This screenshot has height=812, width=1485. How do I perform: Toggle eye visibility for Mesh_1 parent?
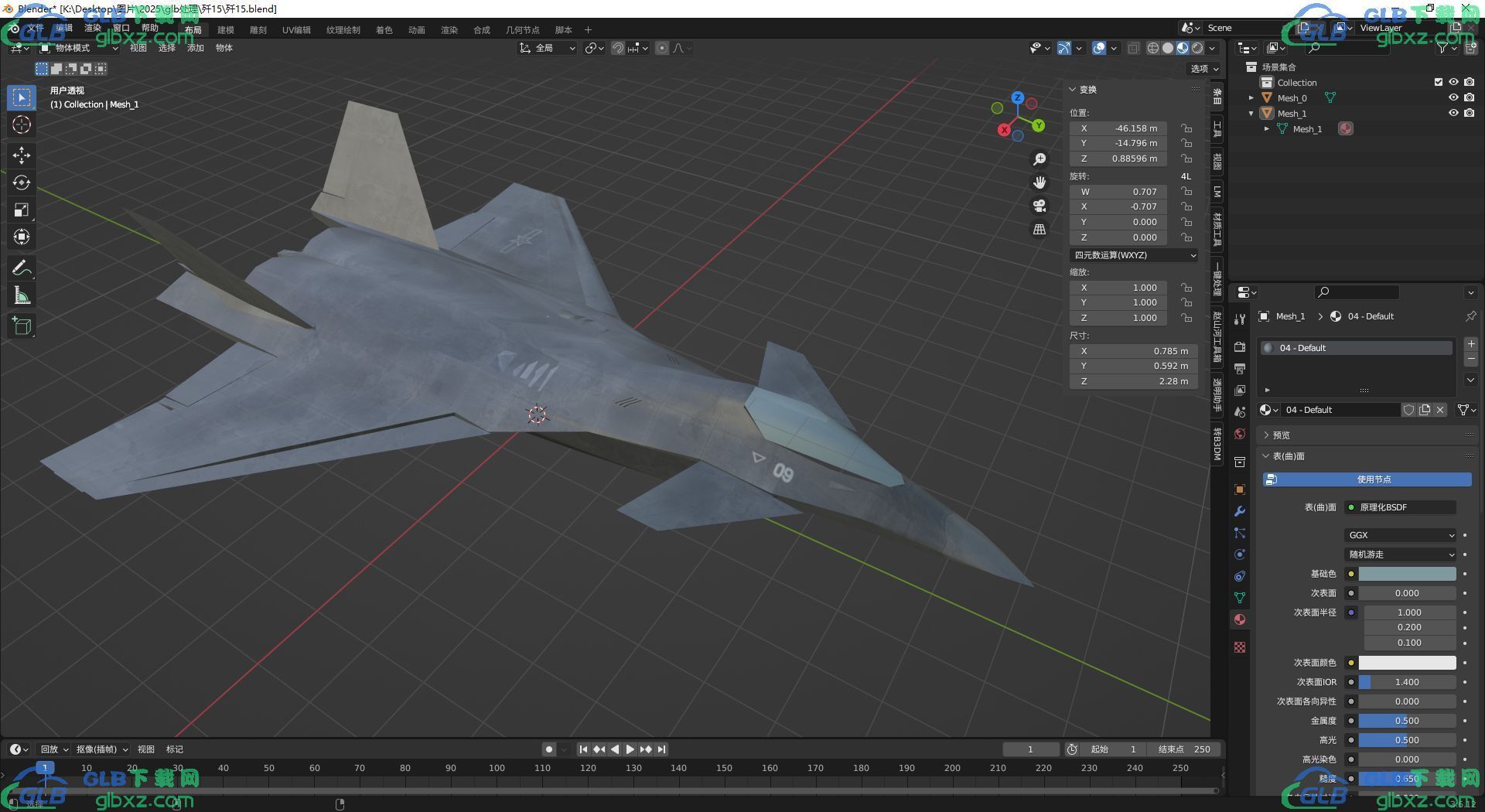click(x=1453, y=113)
